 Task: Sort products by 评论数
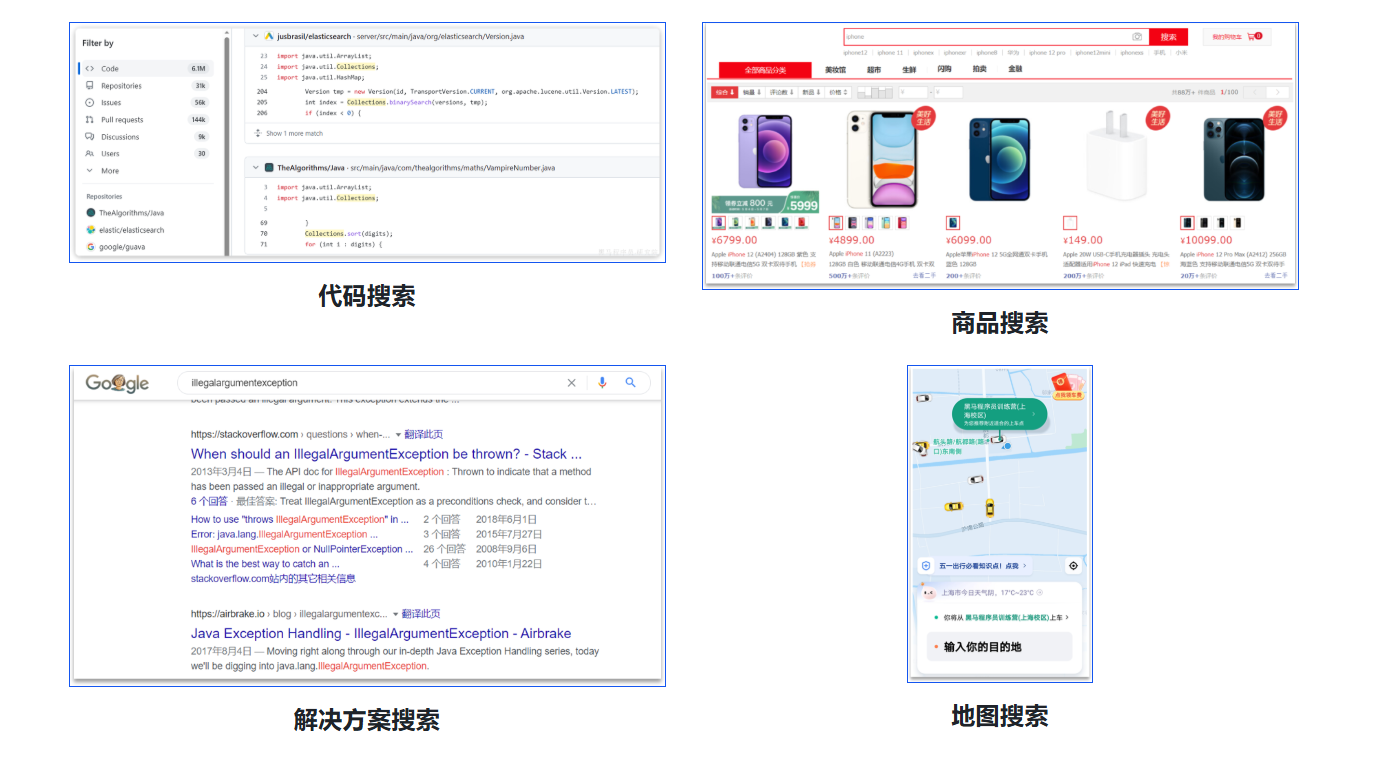782,92
